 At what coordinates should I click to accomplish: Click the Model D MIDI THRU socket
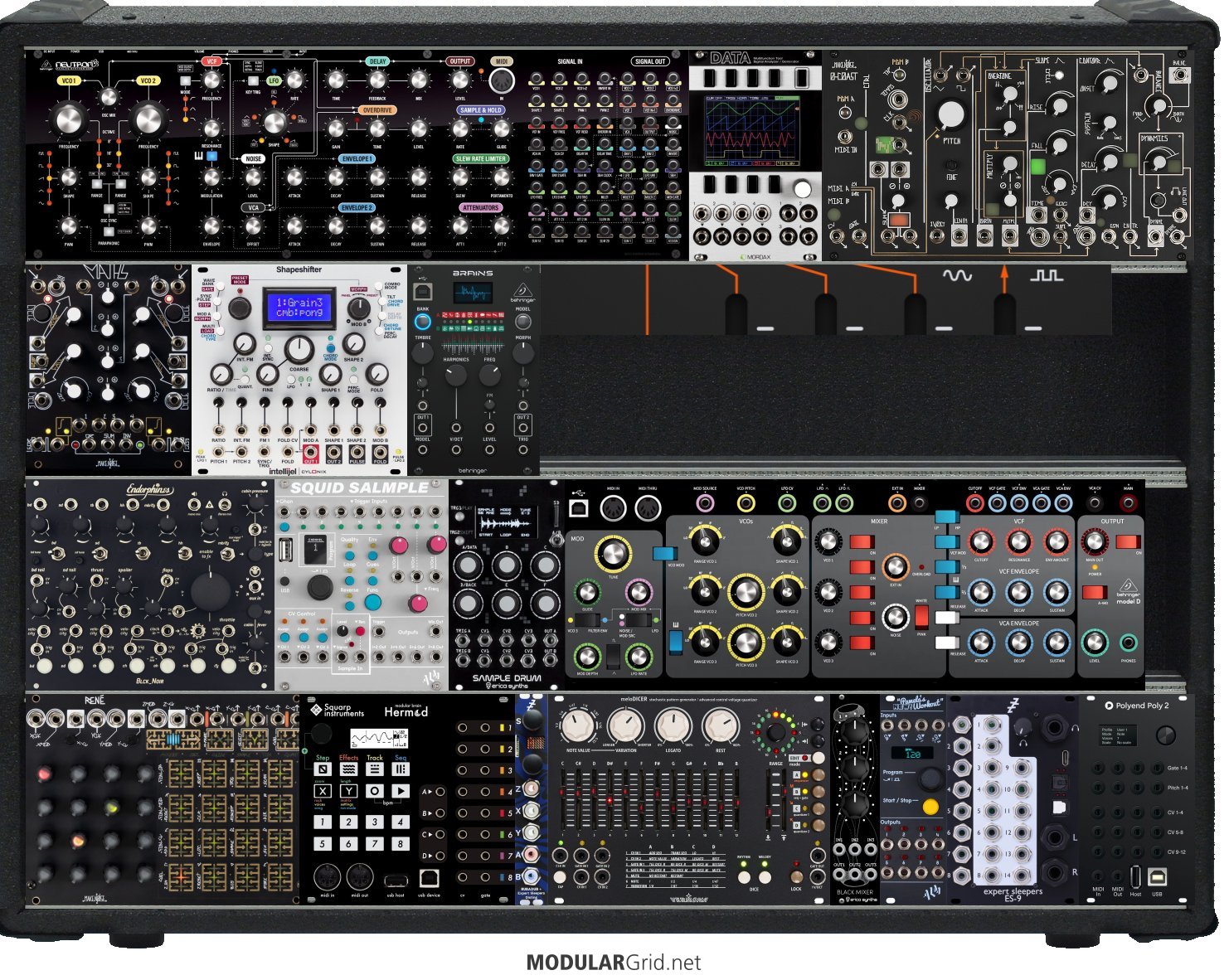(648, 507)
